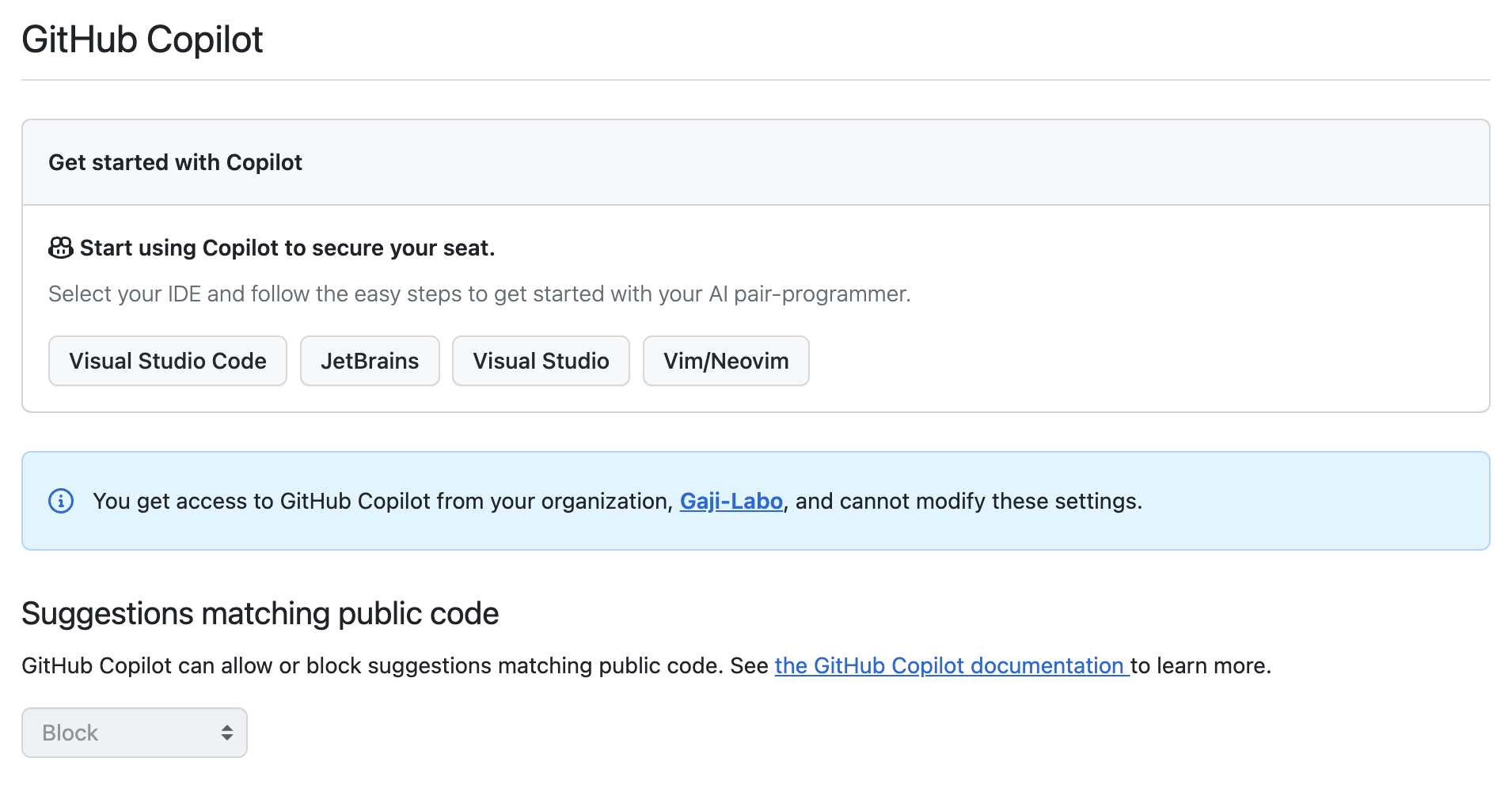Choose JetBrains to get started with Copilot

pos(369,361)
